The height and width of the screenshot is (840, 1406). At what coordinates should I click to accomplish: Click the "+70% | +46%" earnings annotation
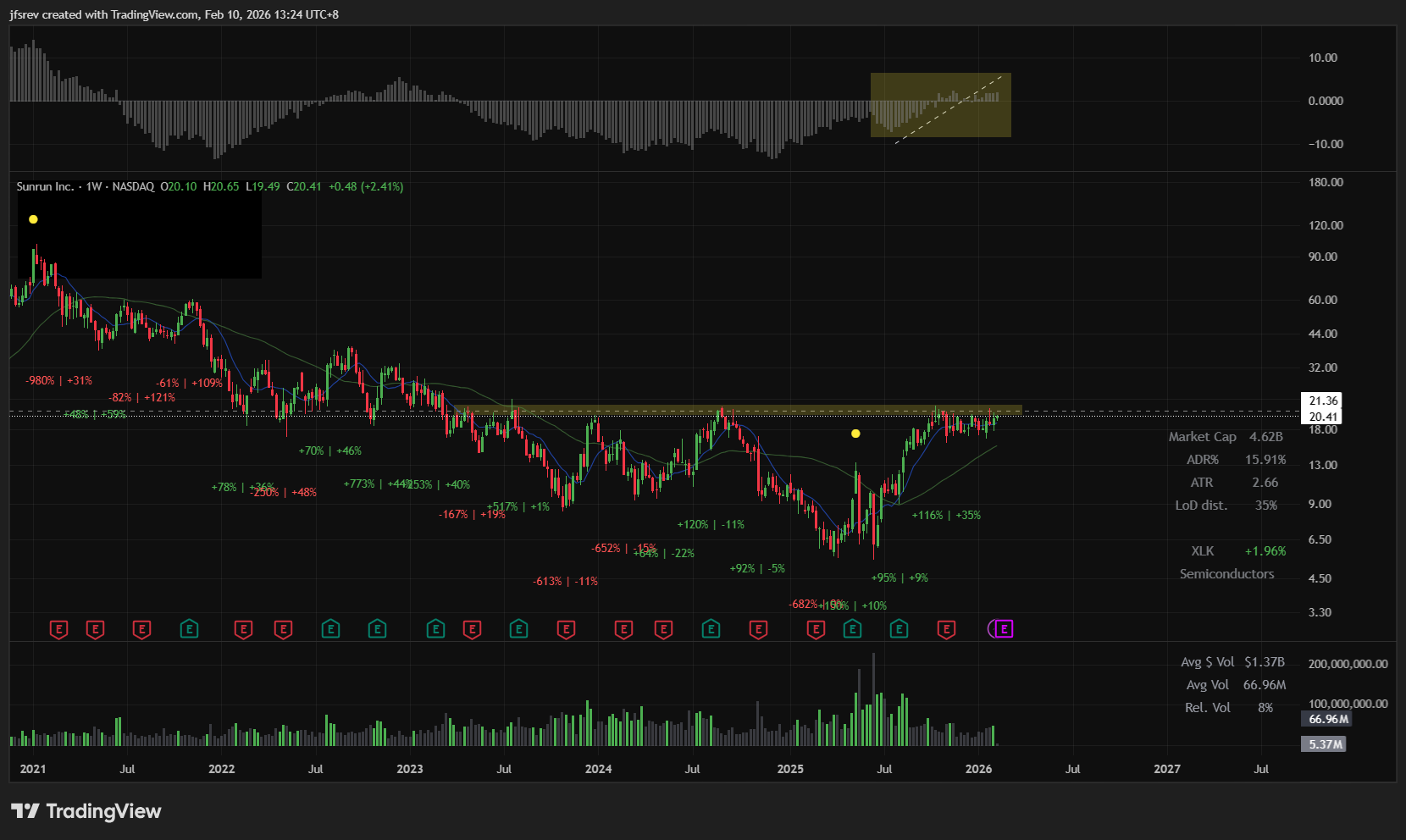329,451
